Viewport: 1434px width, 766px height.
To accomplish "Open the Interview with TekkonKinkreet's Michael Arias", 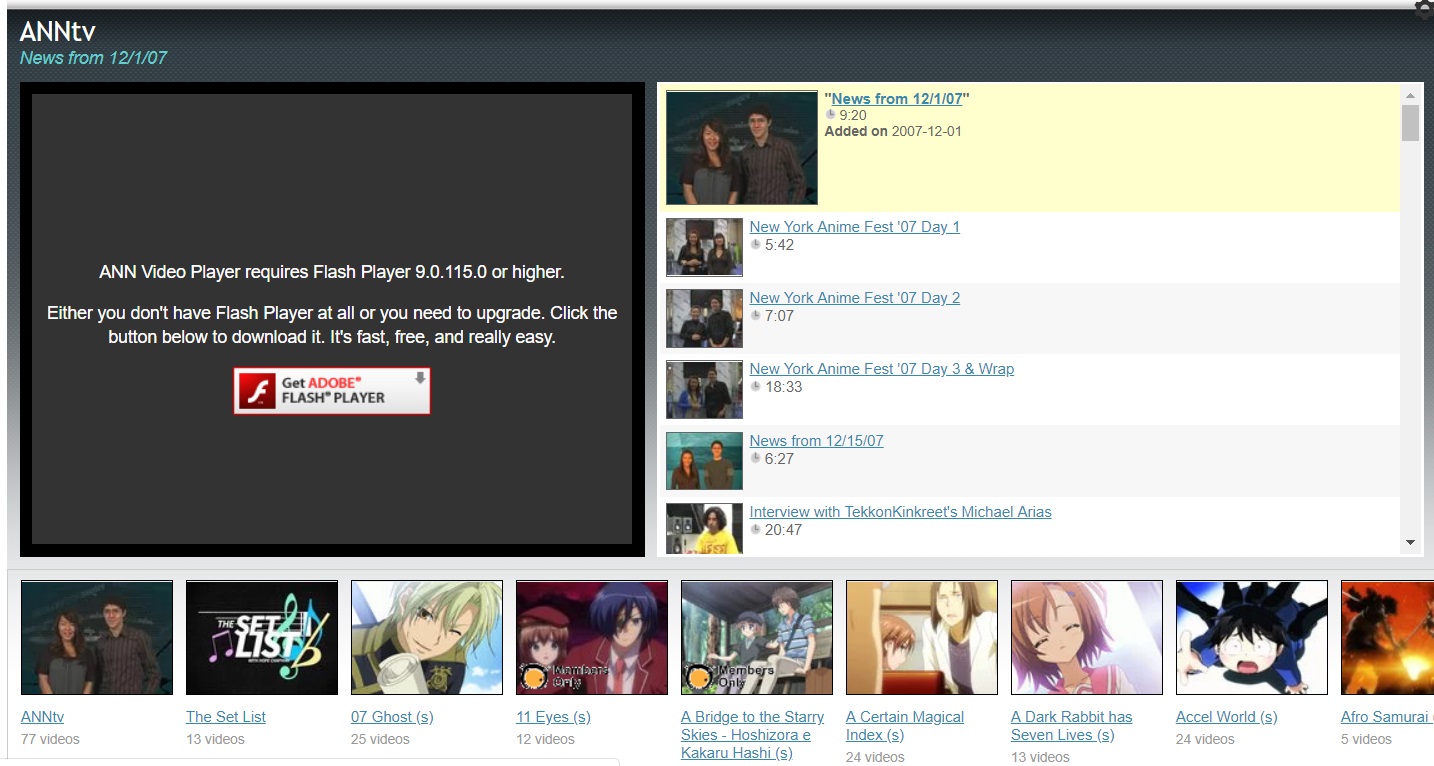I will pos(901,512).
